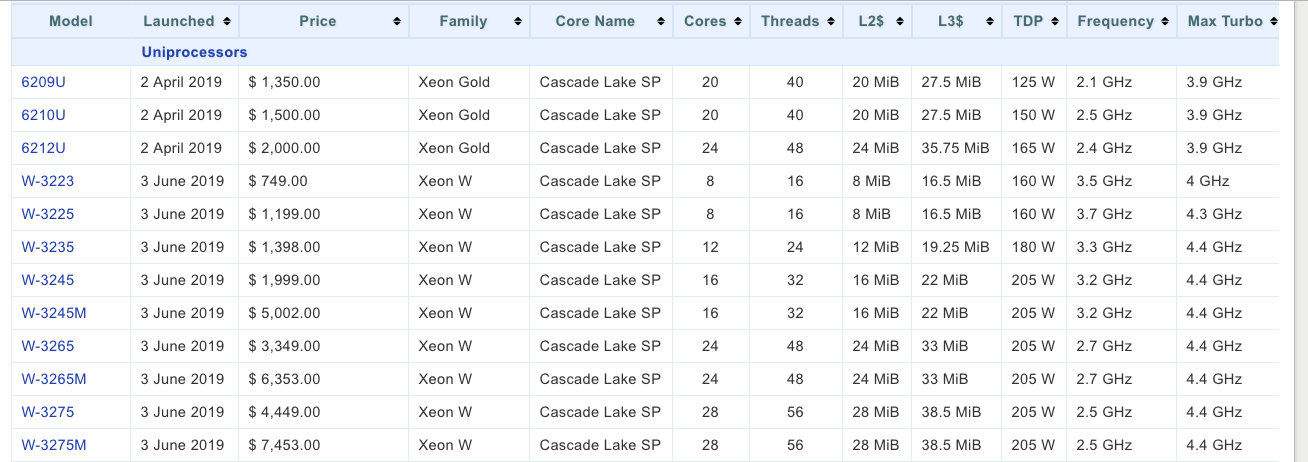Click the 3.5 GHz frequency value
1308x462 pixels.
click(1104, 181)
